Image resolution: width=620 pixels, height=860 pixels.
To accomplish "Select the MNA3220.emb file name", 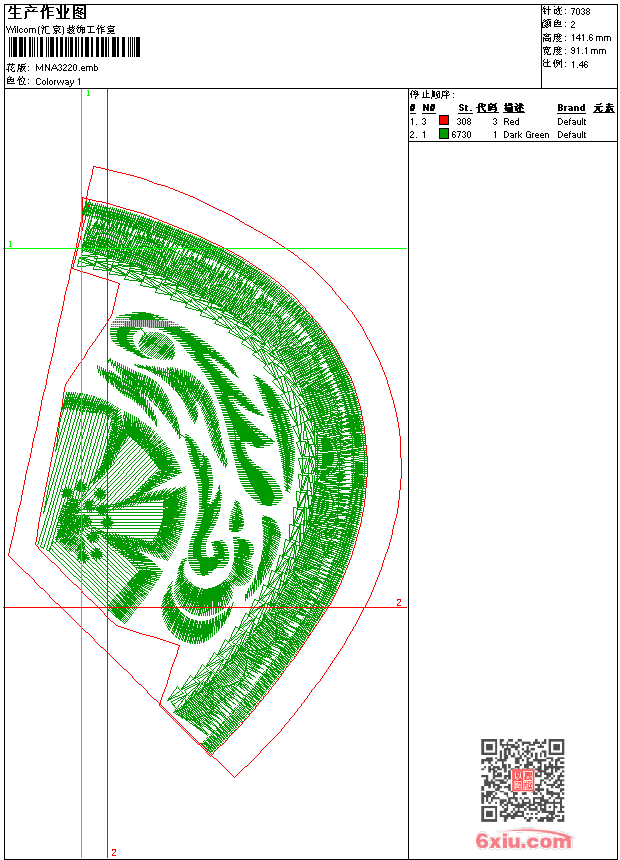I will tap(67, 68).
